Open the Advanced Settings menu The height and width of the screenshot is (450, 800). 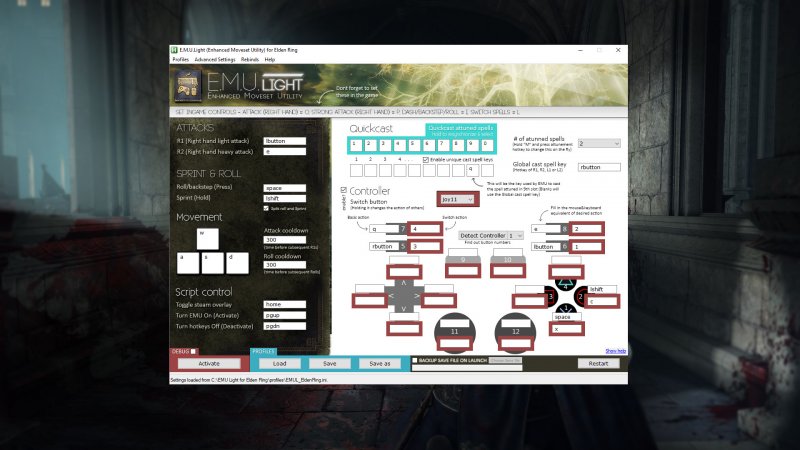[x=214, y=59]
